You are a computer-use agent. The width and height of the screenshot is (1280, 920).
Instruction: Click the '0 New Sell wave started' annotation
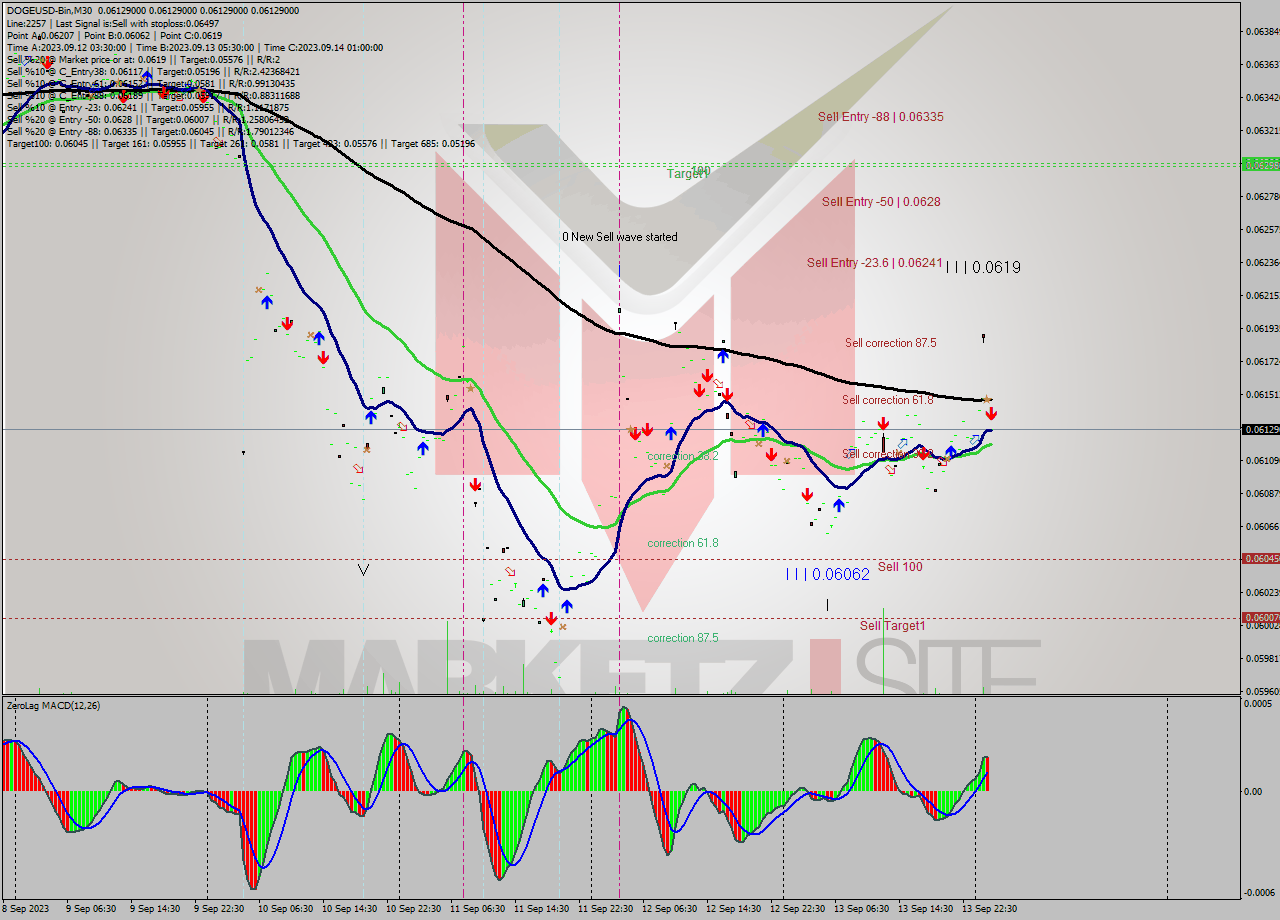pyautogui.click(x=620, y=237)
